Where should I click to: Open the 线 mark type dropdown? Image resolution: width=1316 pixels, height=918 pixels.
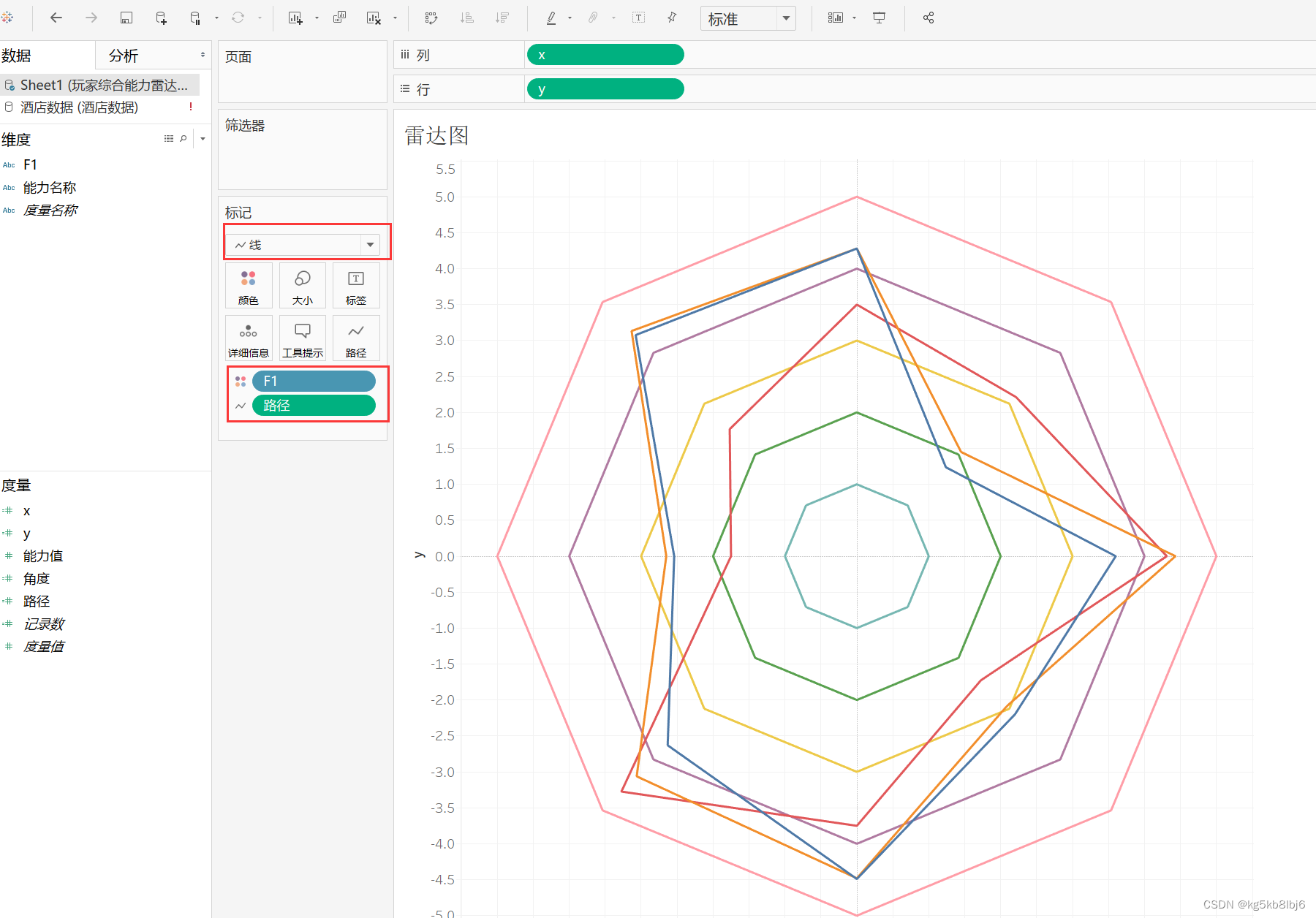[x=302, y=244]
